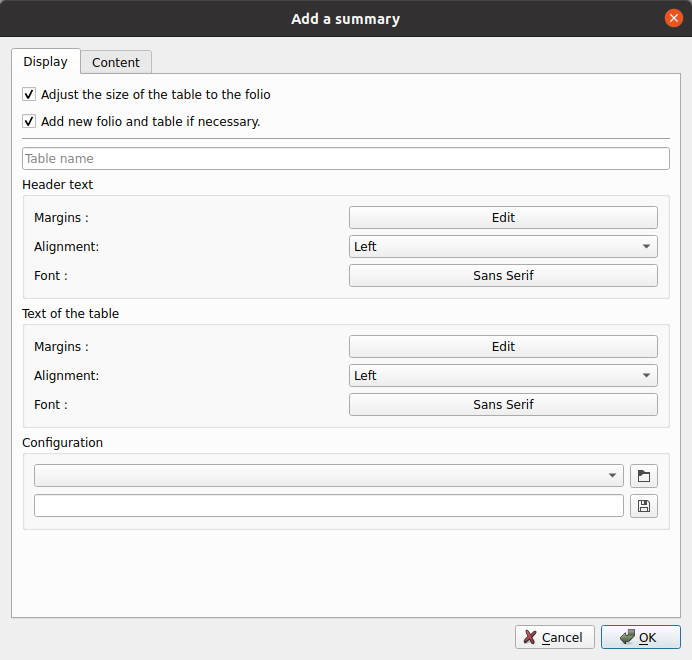Image resolution: width=692 pixels, height=660 pixels.
Task: Focus the Table name input field
Action: coord(345,159)
